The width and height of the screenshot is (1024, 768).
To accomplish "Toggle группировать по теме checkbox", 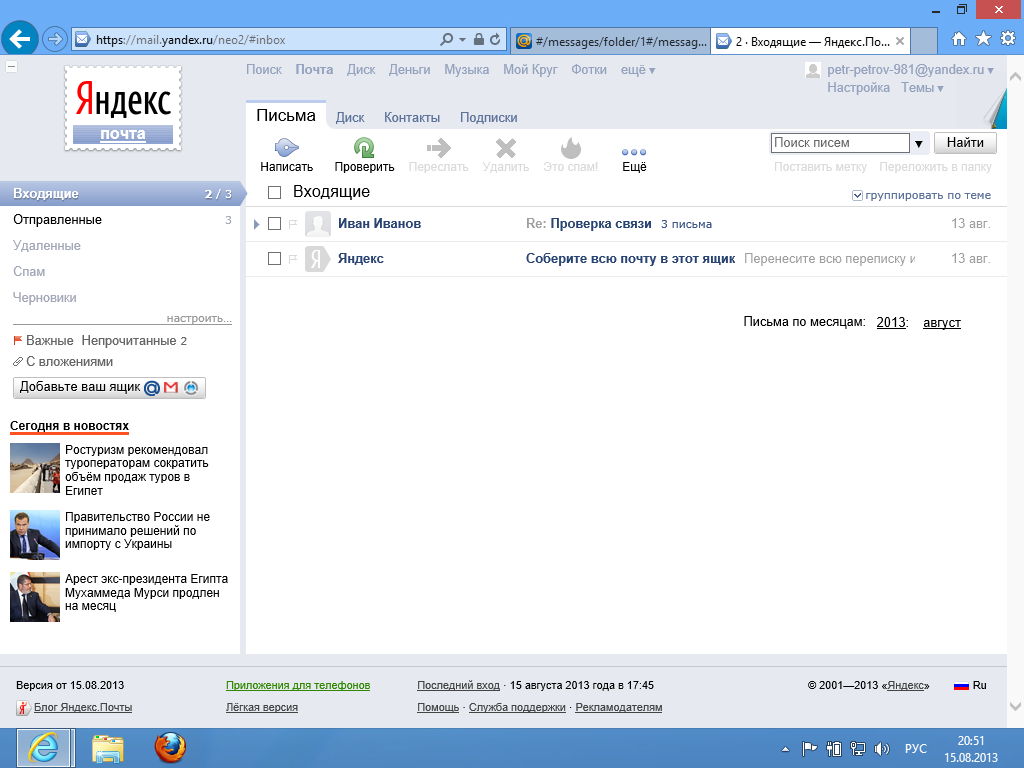I will pos(857,195).
